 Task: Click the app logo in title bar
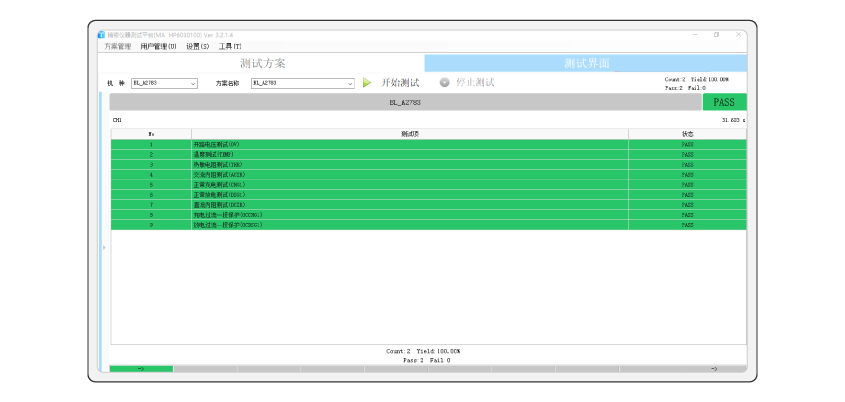(101, 35)
